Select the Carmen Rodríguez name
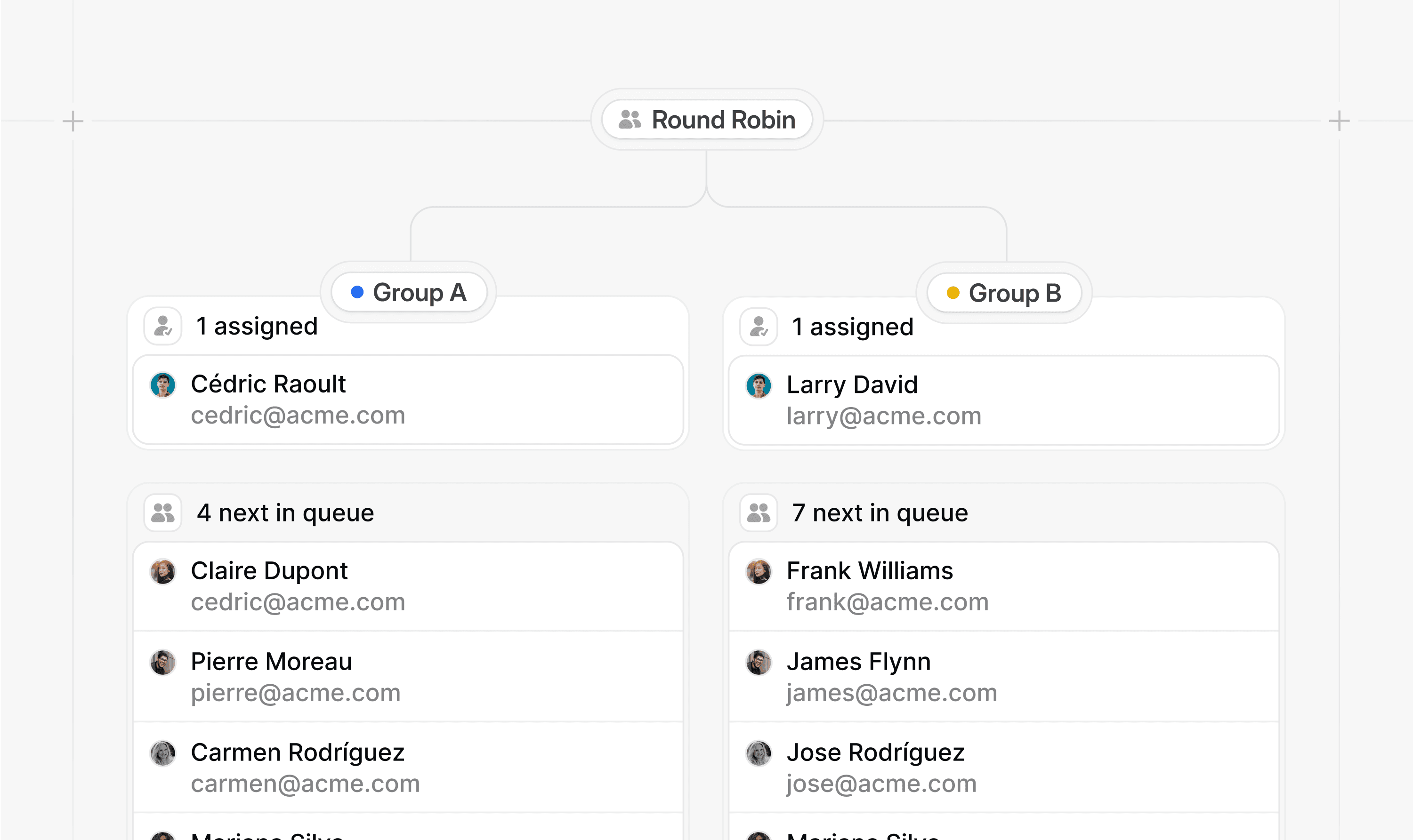Screen dimensions: 1413x840 (x=298, y=752)
